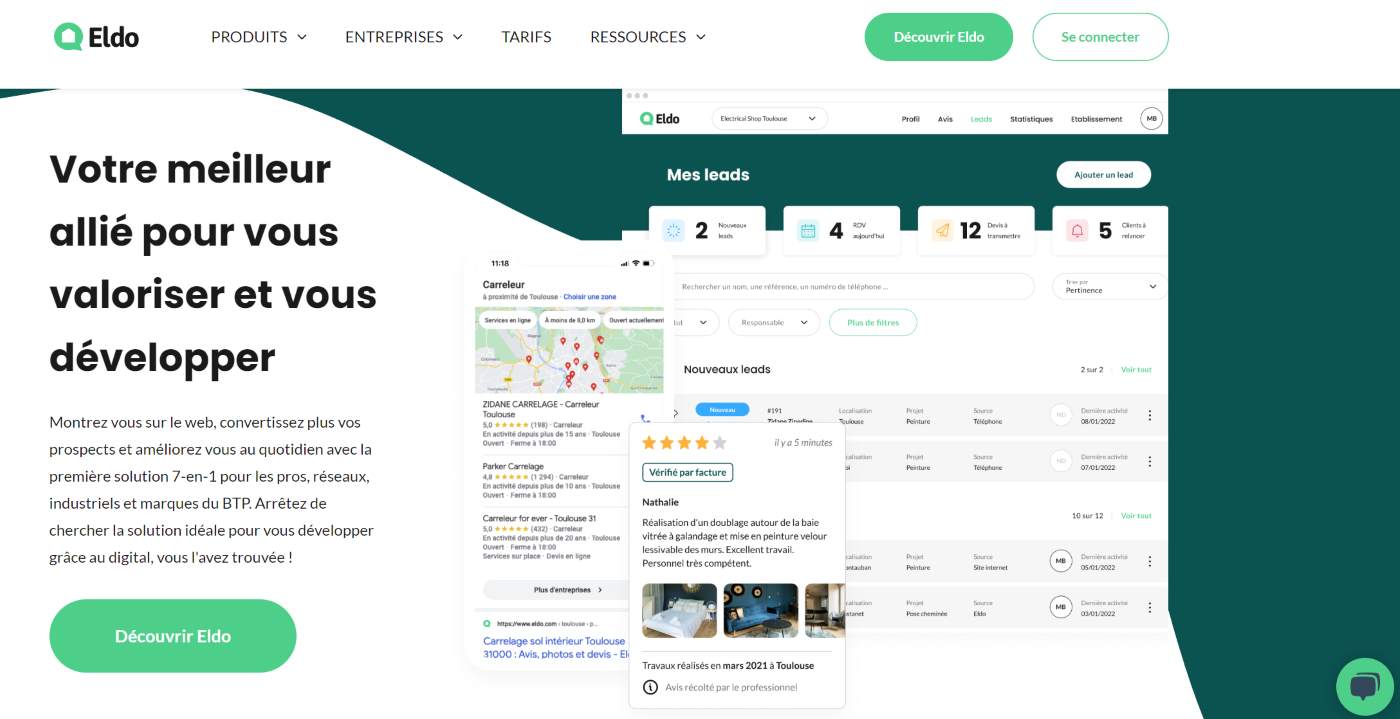
Task: Click the Plus d'entreprises button
Action: tap(567, 590)
